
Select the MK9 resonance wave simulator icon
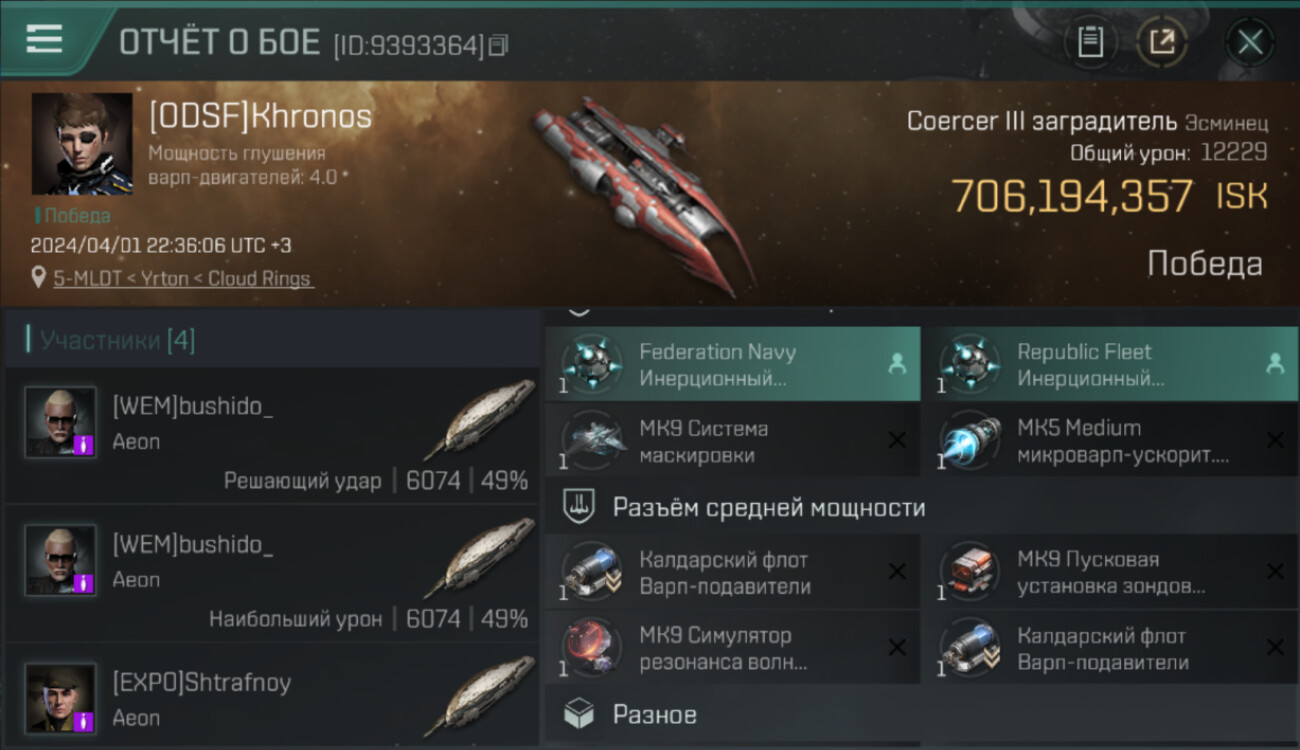coord(591,648)
